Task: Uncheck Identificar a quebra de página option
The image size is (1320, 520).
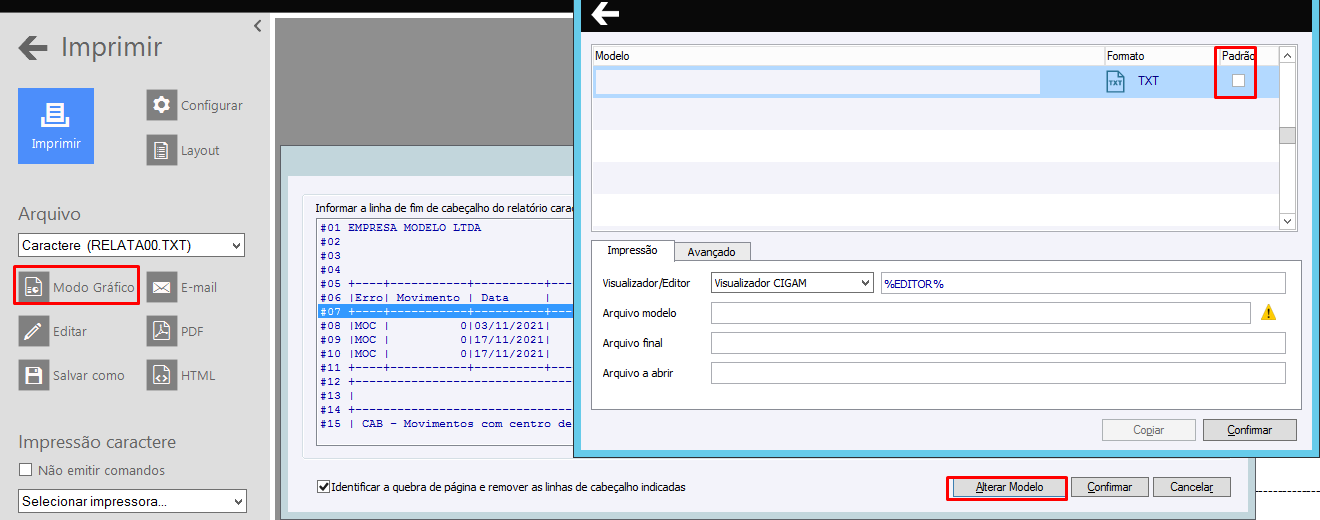Action: click(x=323, y=487)
